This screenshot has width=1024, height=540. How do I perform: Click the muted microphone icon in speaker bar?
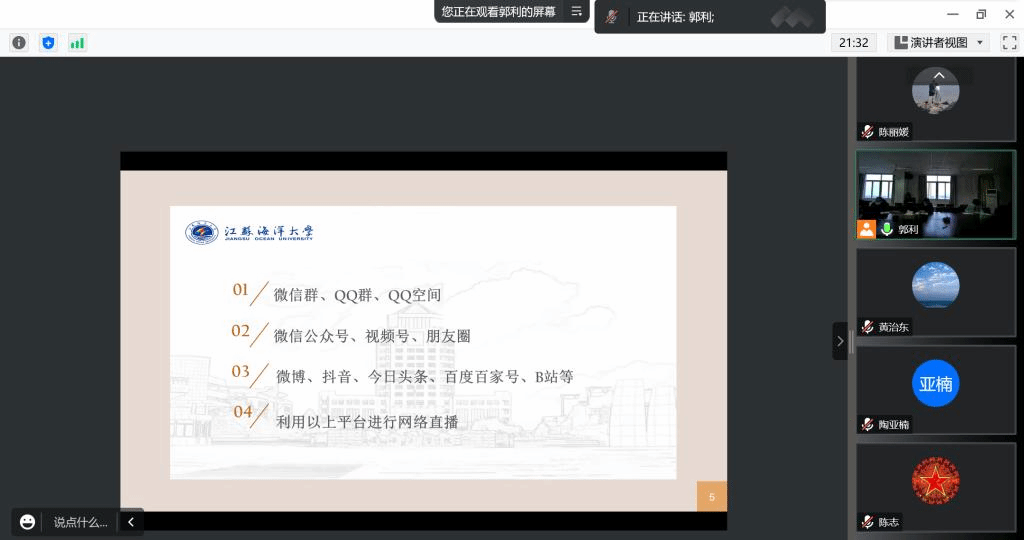(x=612, y=17)
